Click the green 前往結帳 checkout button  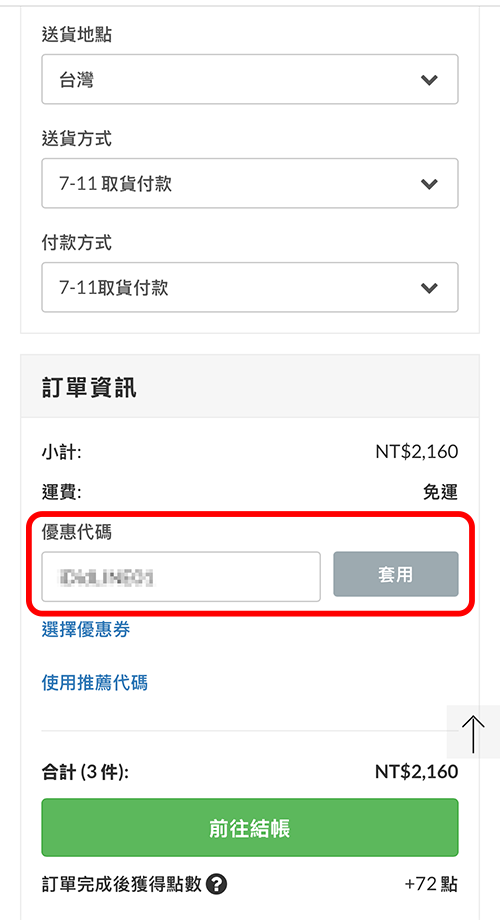pos(250,827)
